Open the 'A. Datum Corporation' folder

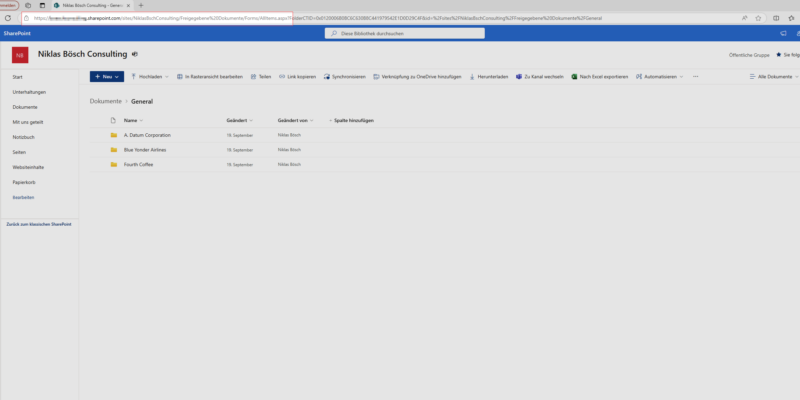point(147,135)
